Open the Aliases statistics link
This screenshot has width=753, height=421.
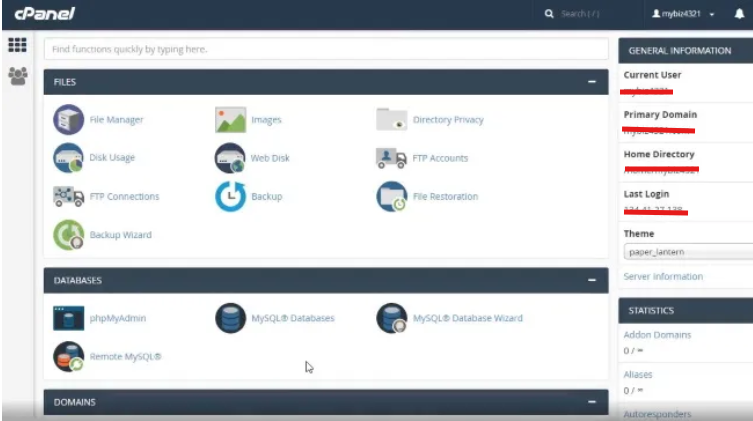pyautogui.click(x=638, y=374)
